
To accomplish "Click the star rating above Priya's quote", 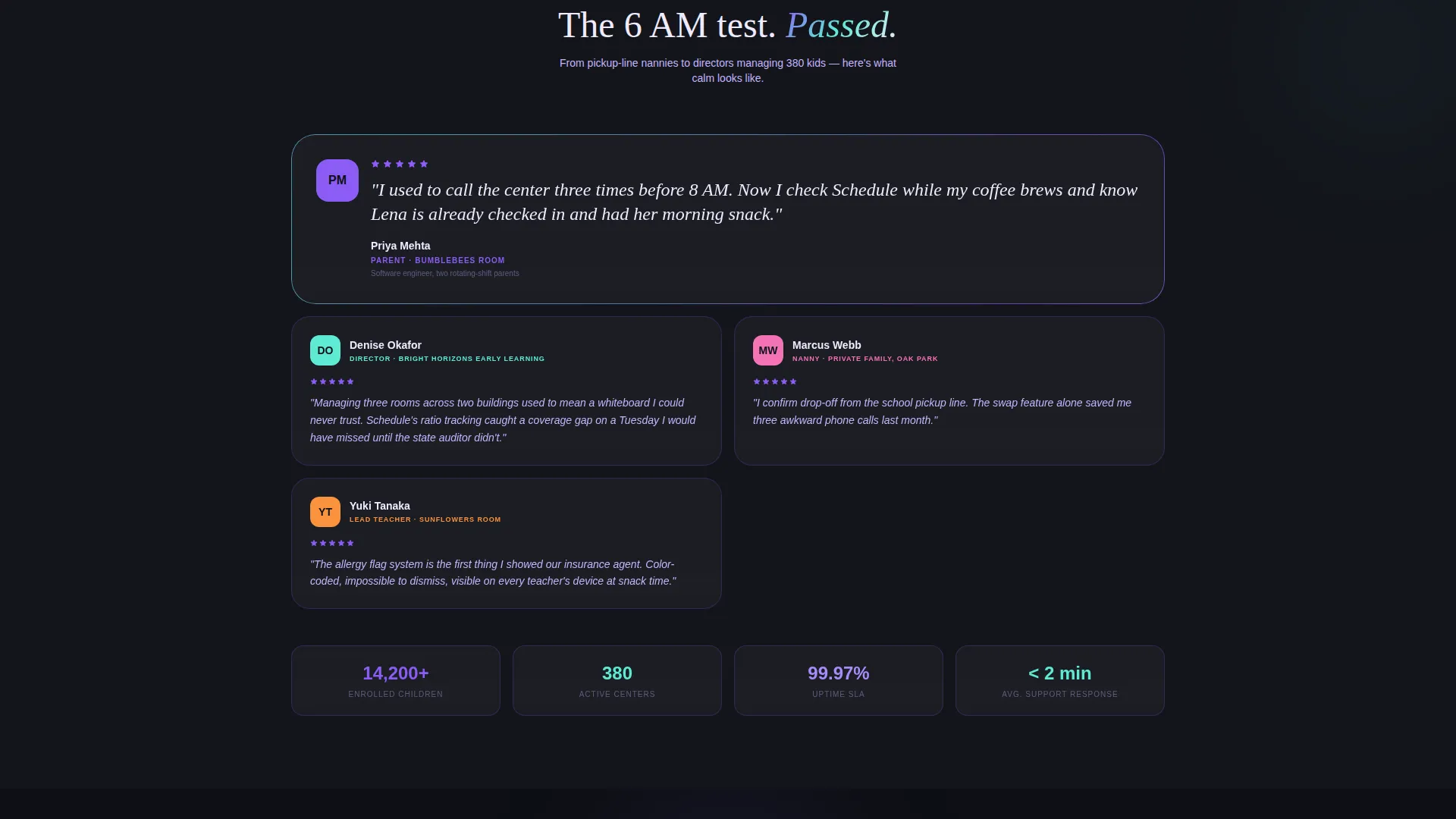I will pyautogui.click(x=400, y=164).
